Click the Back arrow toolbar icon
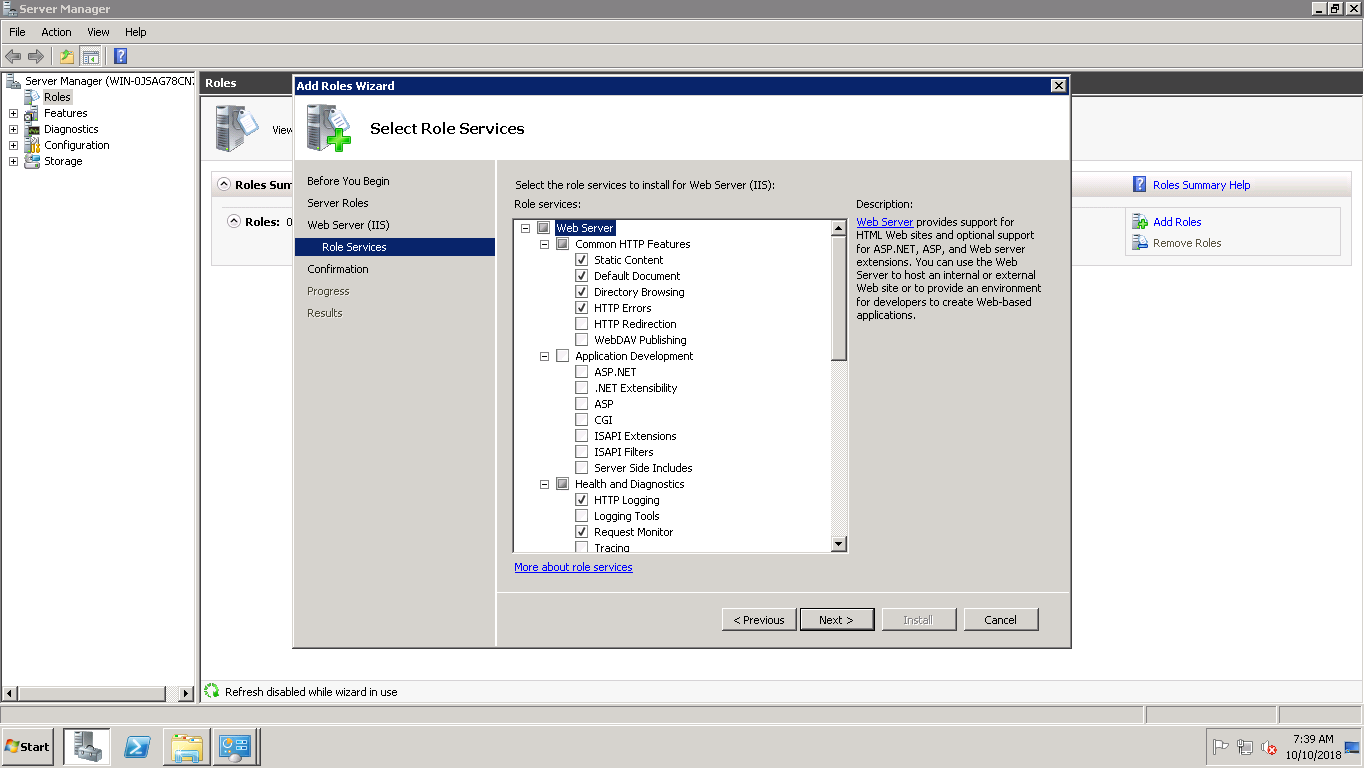This screenshot has width=1364, height=768. point(13,56)
